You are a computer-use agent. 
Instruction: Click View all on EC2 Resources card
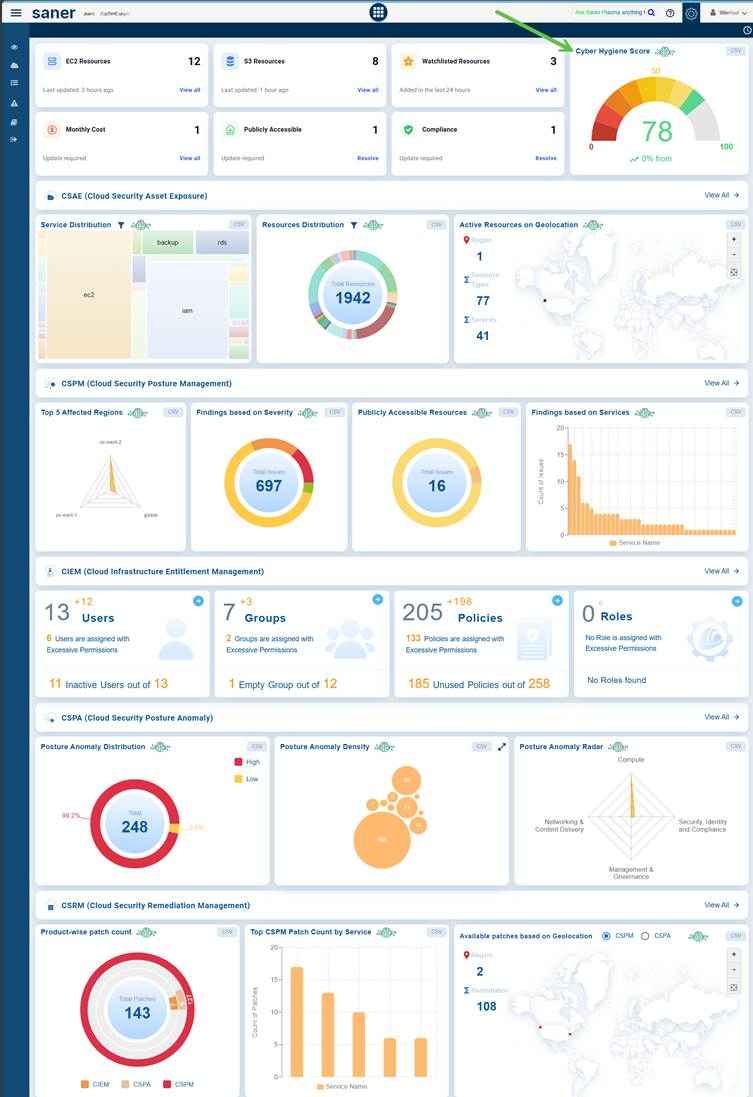pos(190,90)
